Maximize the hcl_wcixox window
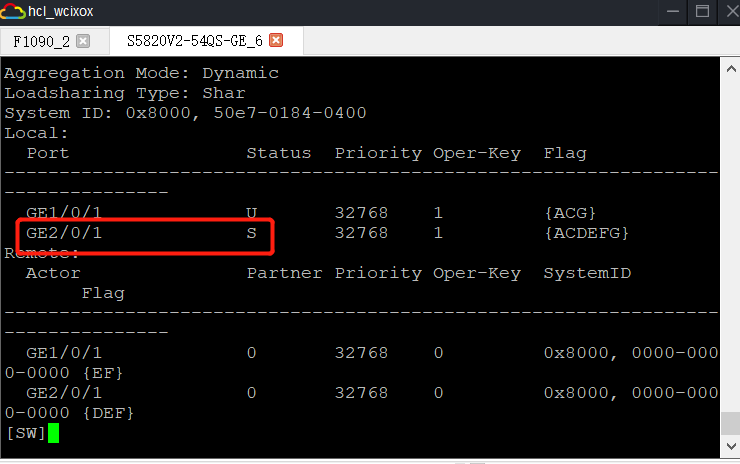Screen dimensions: 740x464 (x=702, y=11)
